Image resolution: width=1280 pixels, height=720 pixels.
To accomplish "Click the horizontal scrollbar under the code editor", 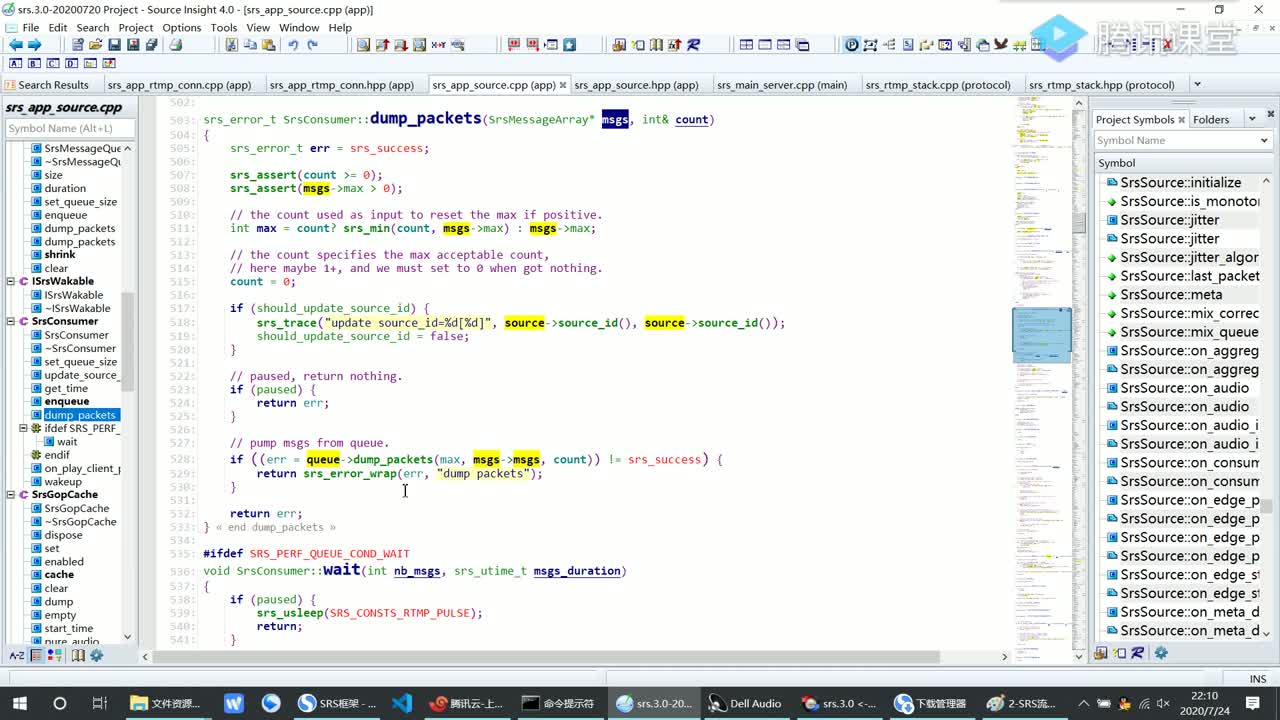I will tap(575, 656).
